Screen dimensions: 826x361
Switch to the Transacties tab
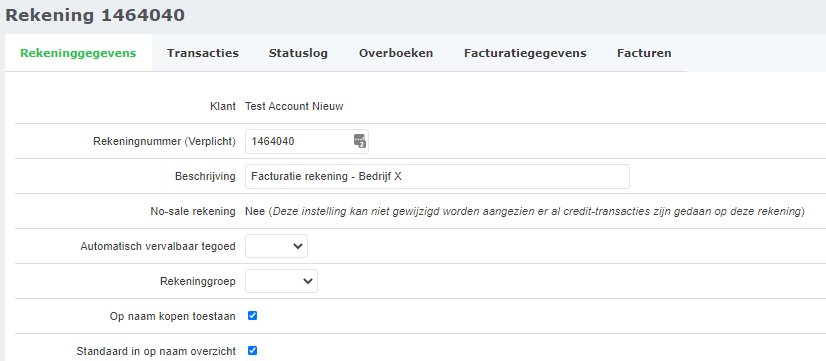203,53
